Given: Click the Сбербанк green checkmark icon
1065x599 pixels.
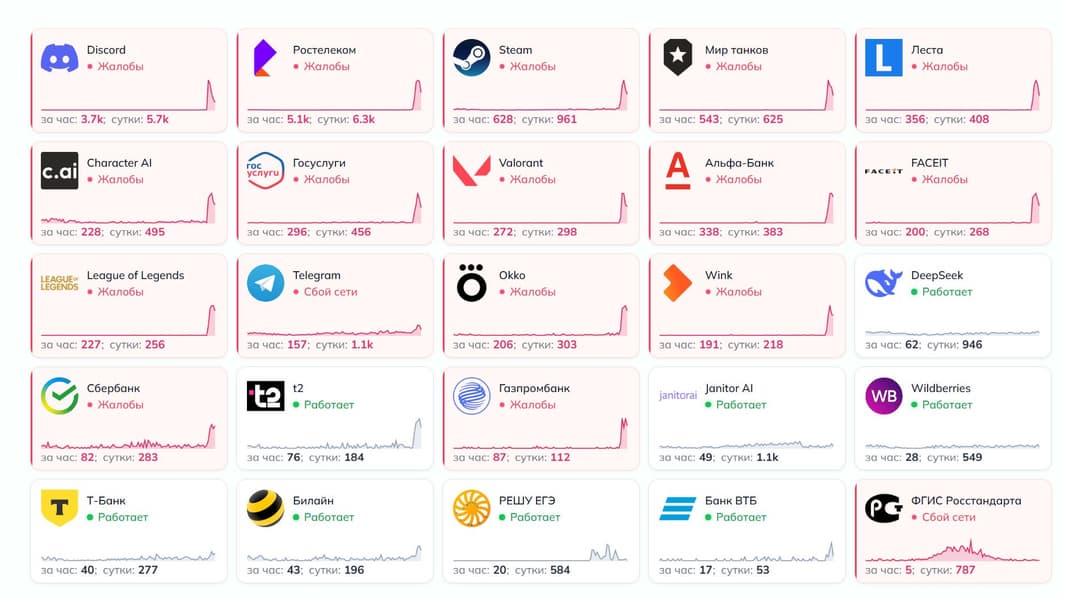Looking at the screenshot, I should [59, 396].
